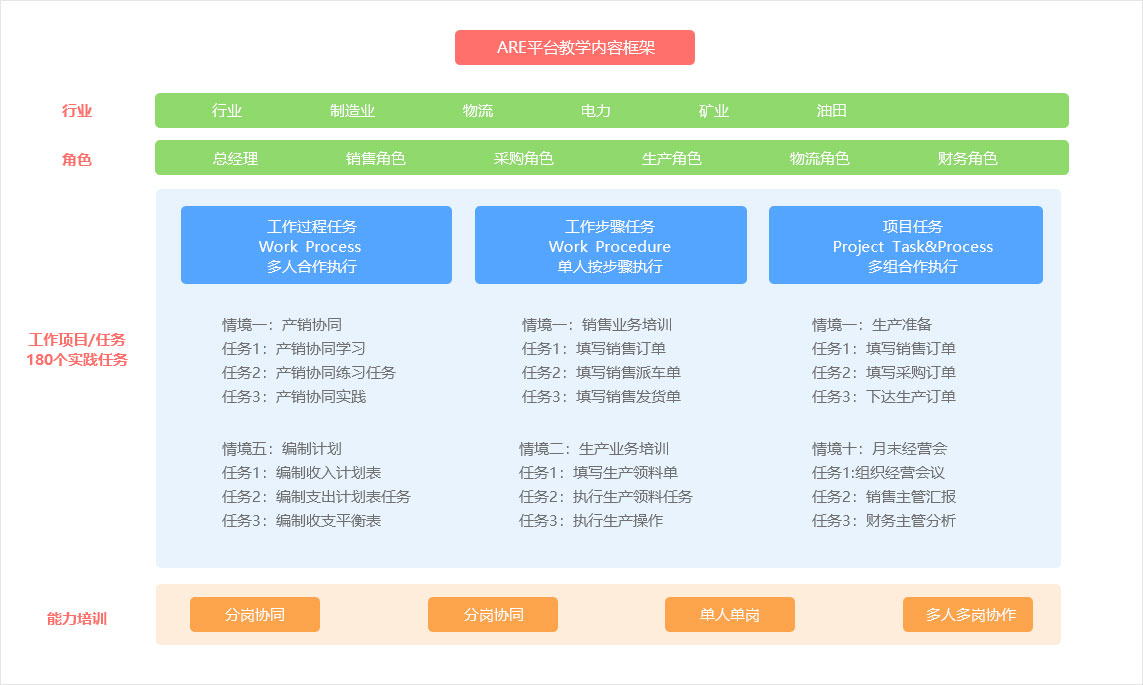Open 任务2:填写销售派车单
The width and height of the screenshot is (1143, 685).
click(x=601, y=373)
